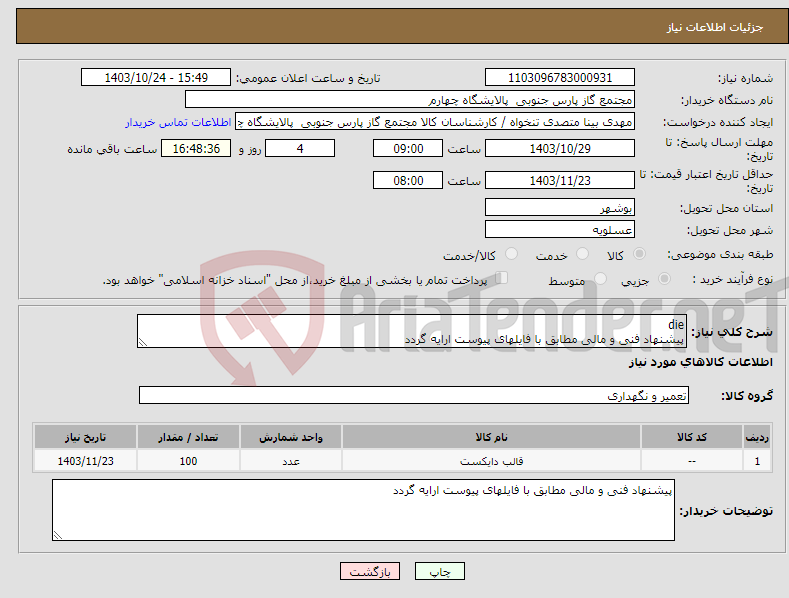Click the تعداد / مقدار column header
The height and width of the screenshot is (598, 789).
188,437
